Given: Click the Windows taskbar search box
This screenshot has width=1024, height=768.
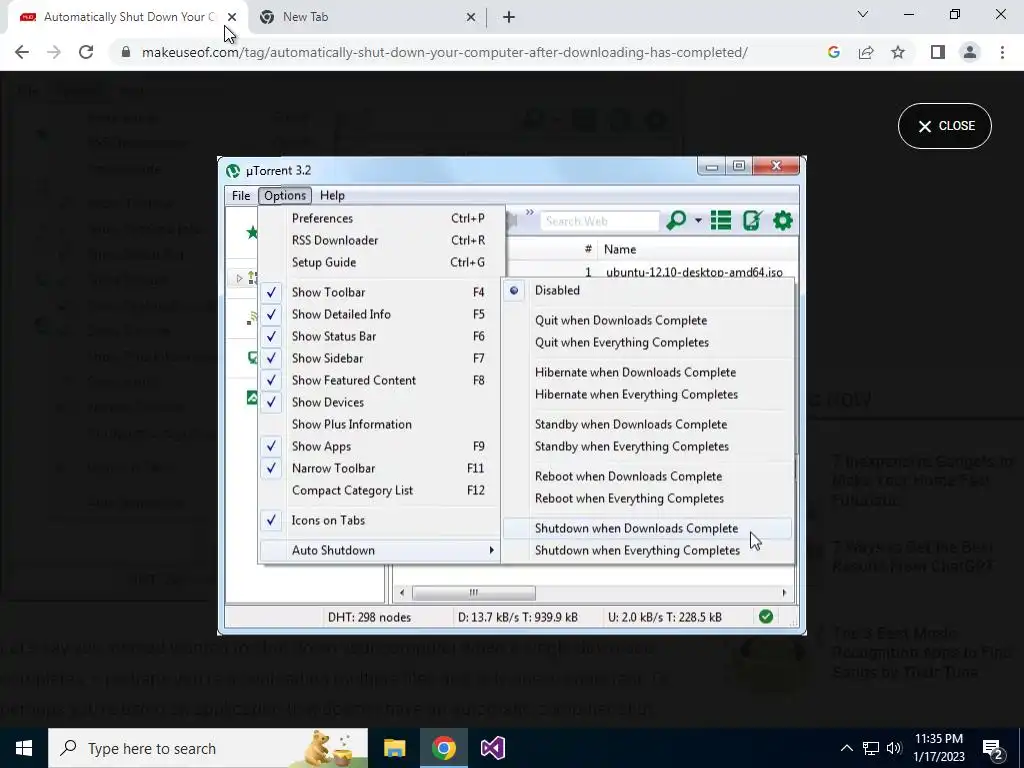Looking at the screenshot, I should point(208,748).
